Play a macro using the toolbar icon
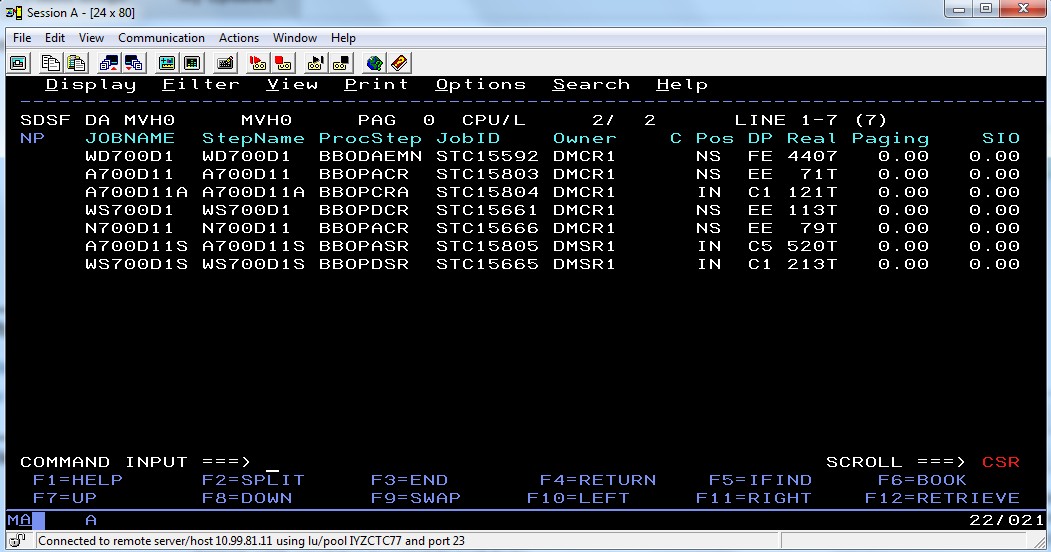1051x552 pixels. tap(315, 63)
